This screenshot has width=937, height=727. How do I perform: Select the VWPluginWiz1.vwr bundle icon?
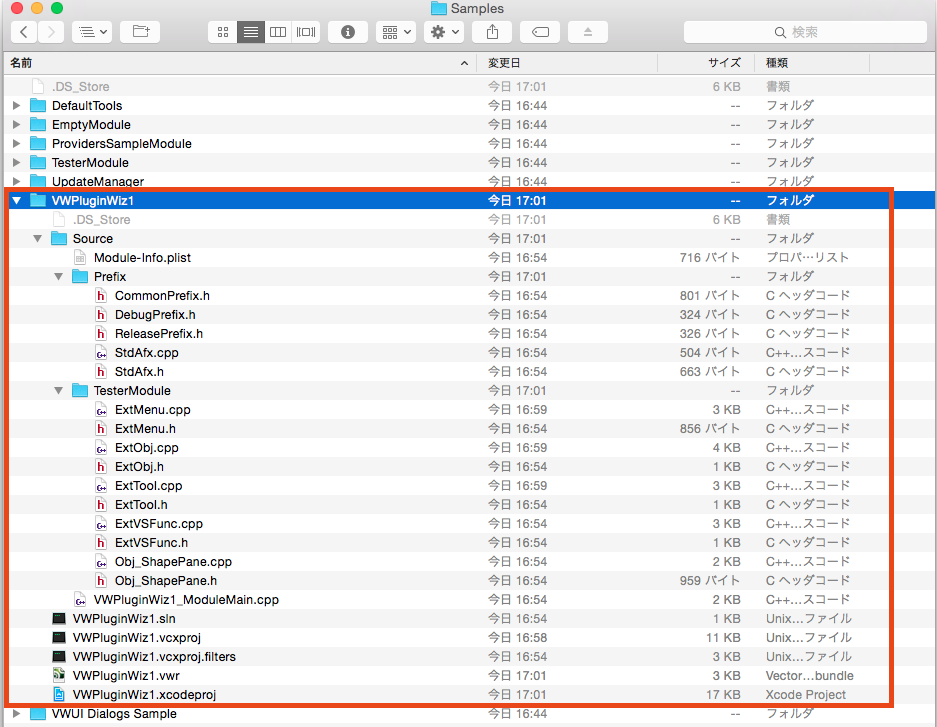pyautogui.click(x=59, y=676)
